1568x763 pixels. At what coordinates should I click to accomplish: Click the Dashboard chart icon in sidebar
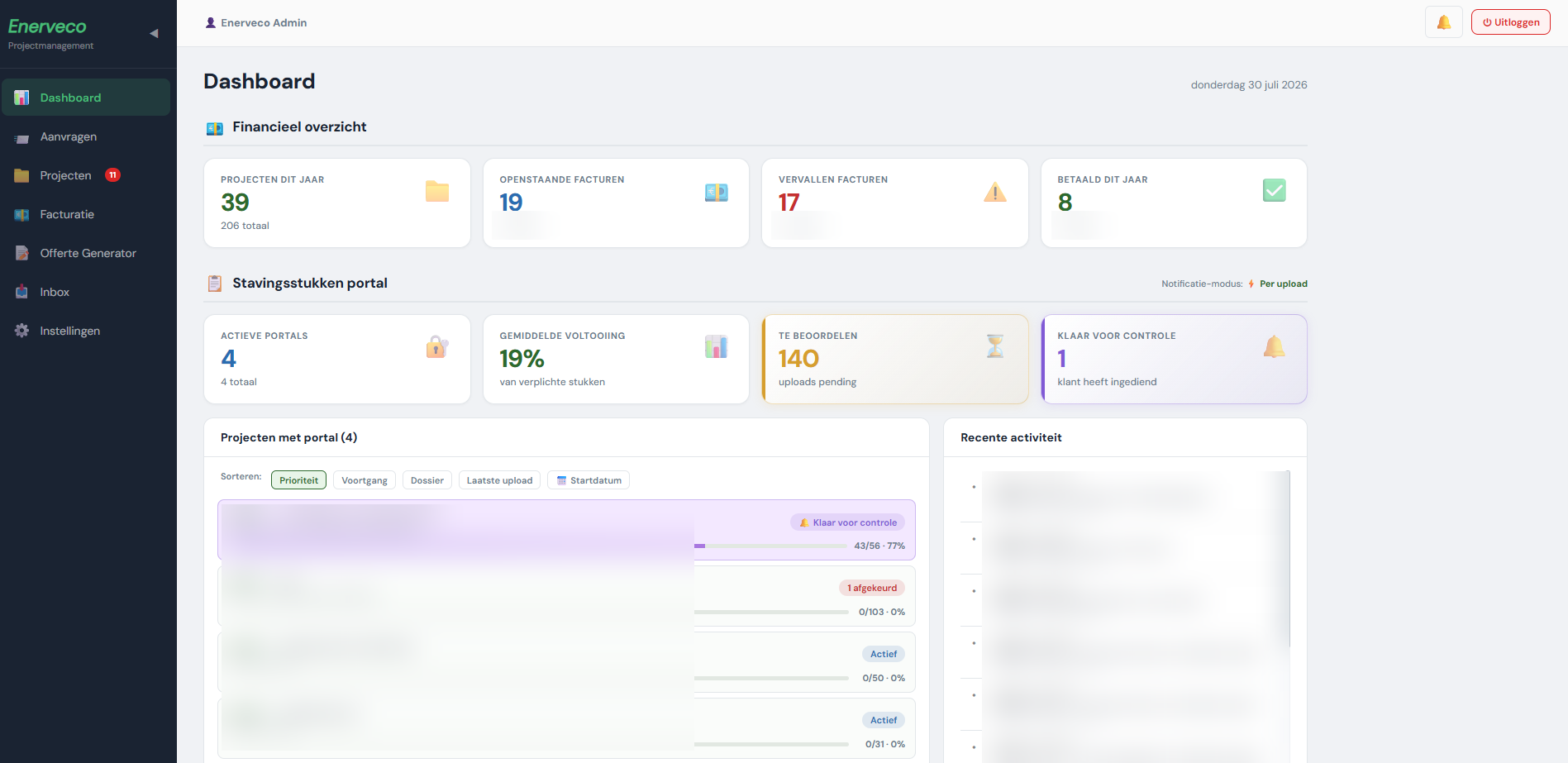point(22,98)
